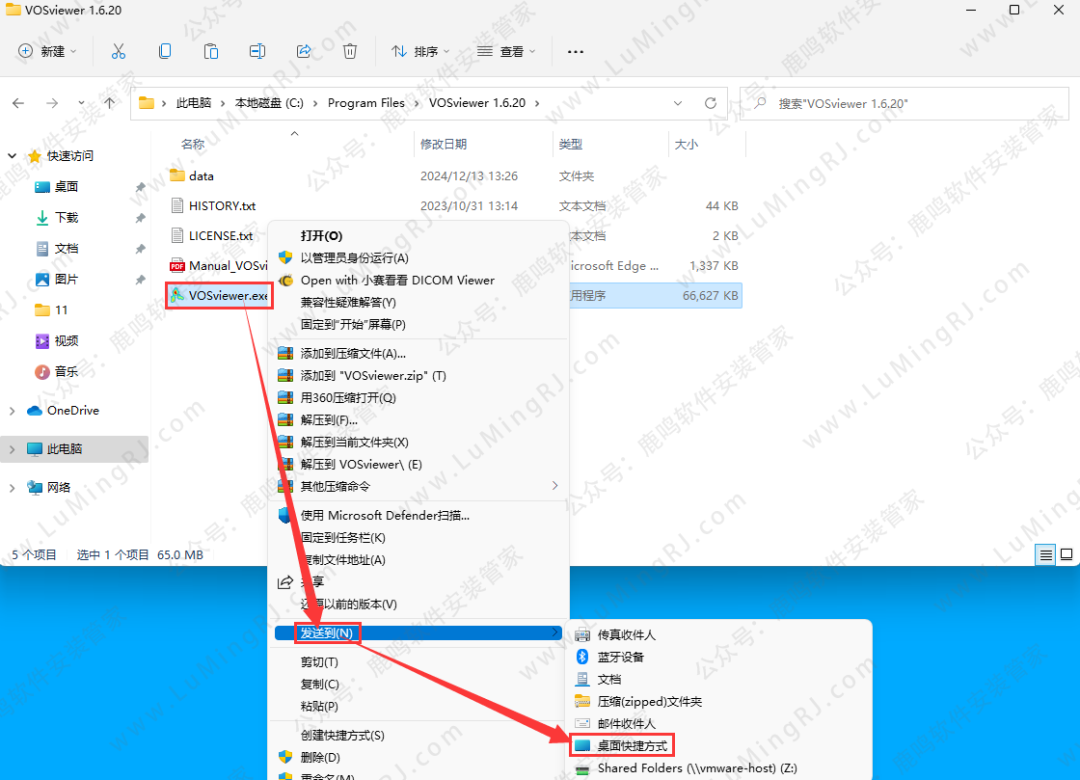Click the Paste clipboard icon in toolbar
This screenshot has width=1080, height=780.
(x=211, y=51)
